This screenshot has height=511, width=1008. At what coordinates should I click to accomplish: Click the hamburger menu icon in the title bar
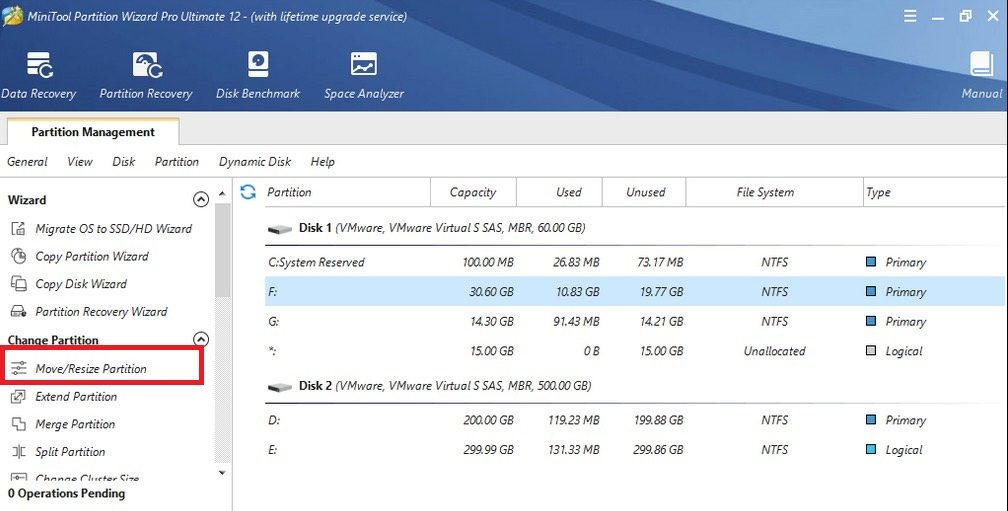(910, 16)
